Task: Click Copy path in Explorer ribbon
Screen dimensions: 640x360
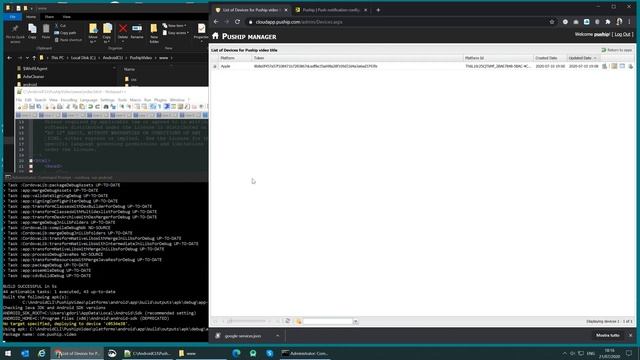Action: tap(65, 33)
